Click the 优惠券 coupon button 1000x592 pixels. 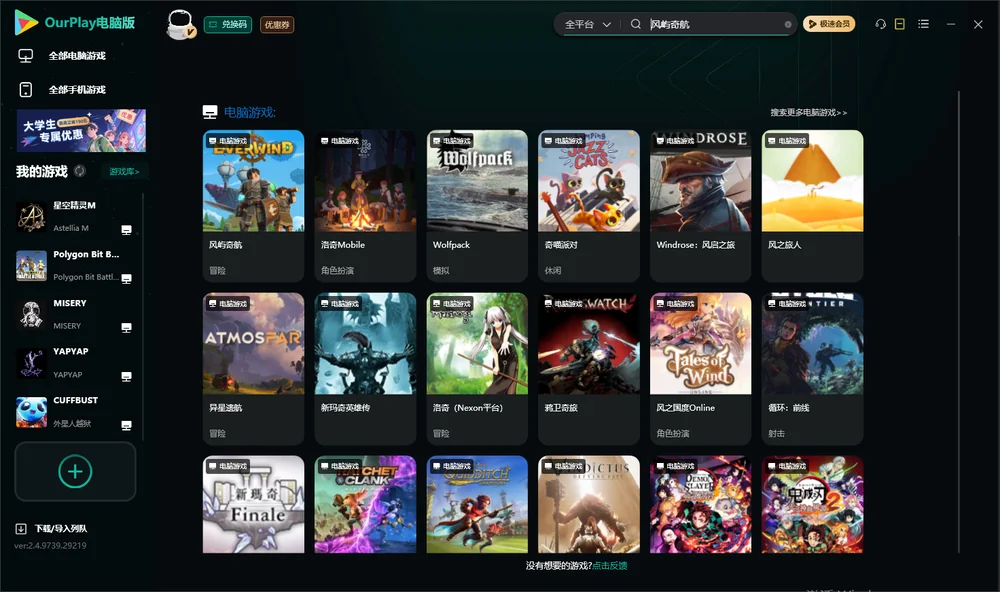[277, 24]
